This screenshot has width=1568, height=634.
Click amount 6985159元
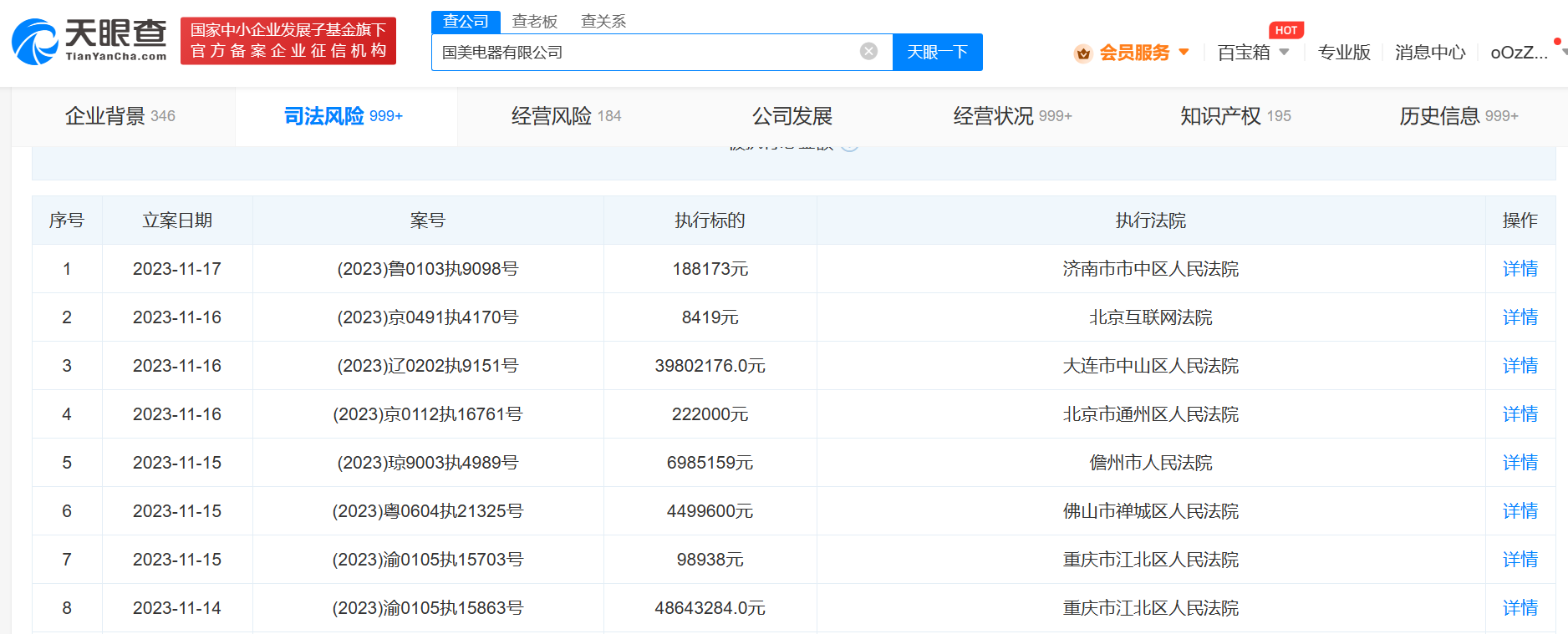(x=710, y=463)
